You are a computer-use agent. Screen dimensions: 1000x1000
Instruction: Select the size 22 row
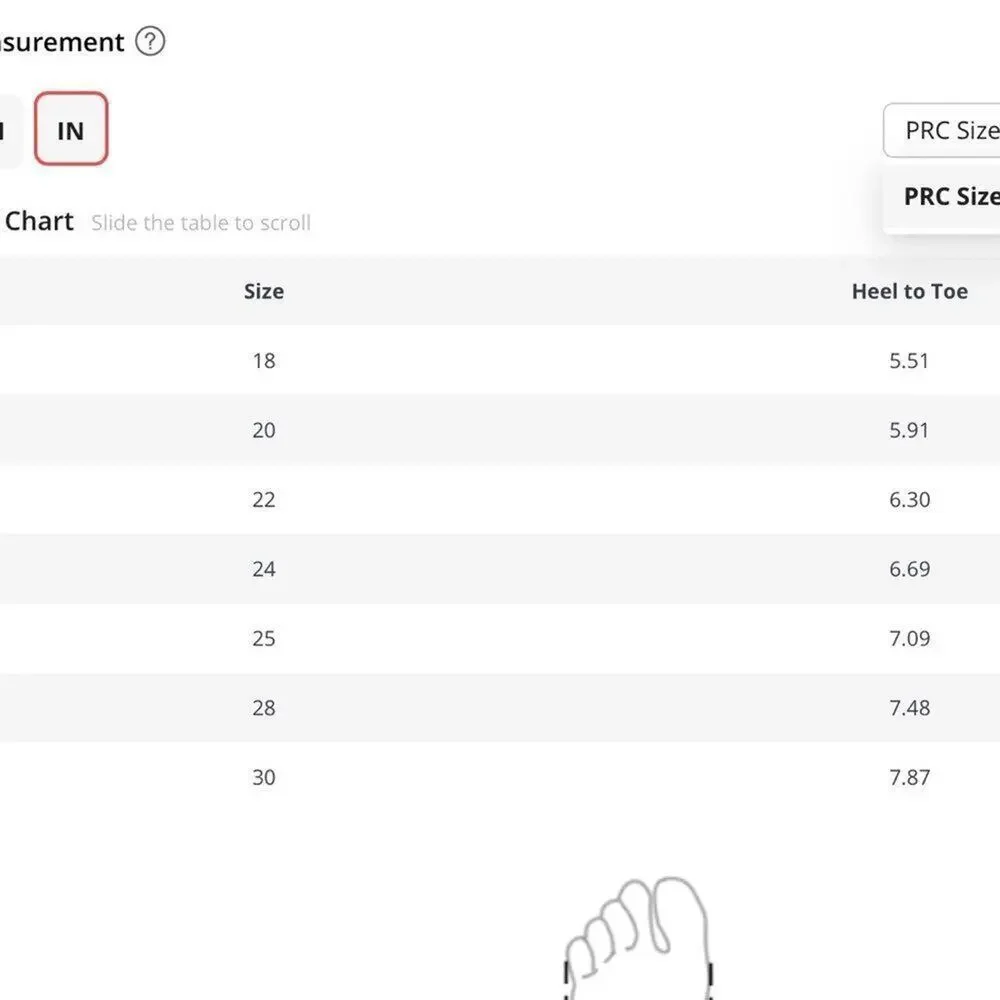(500, 499)
